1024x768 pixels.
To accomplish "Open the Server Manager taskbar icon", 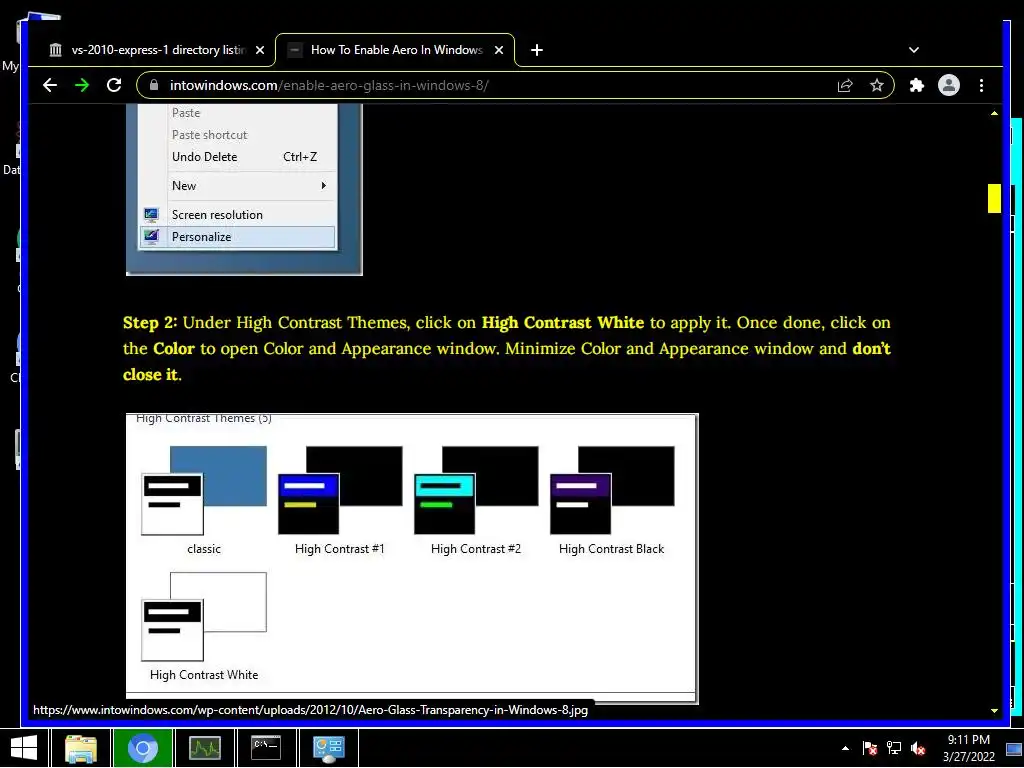I will (x=328, y=748).
